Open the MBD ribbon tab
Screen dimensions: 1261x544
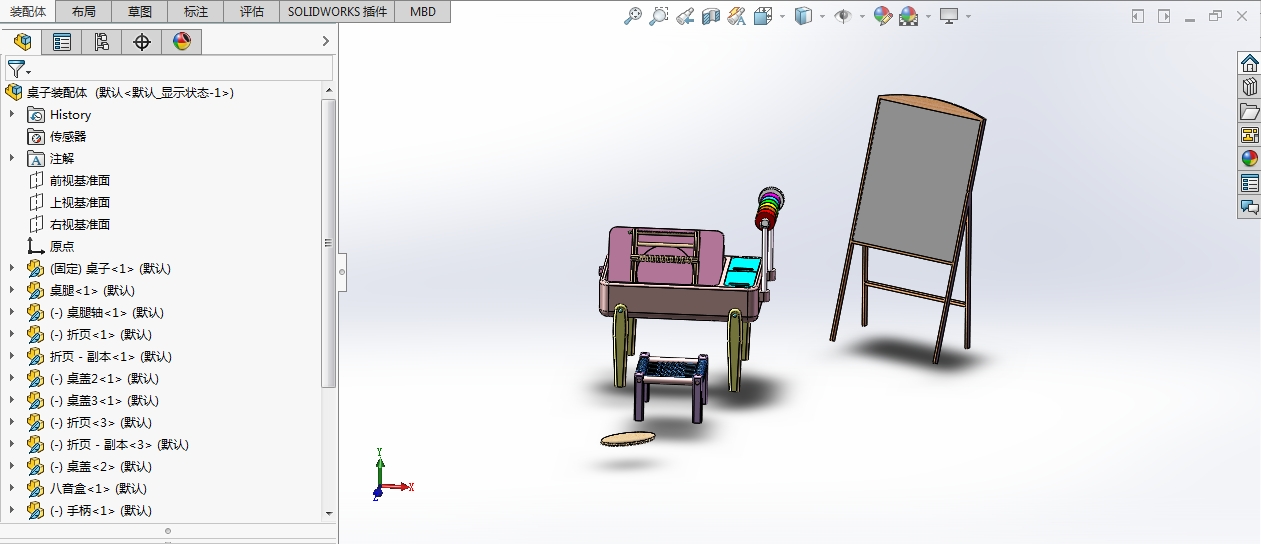422,12
